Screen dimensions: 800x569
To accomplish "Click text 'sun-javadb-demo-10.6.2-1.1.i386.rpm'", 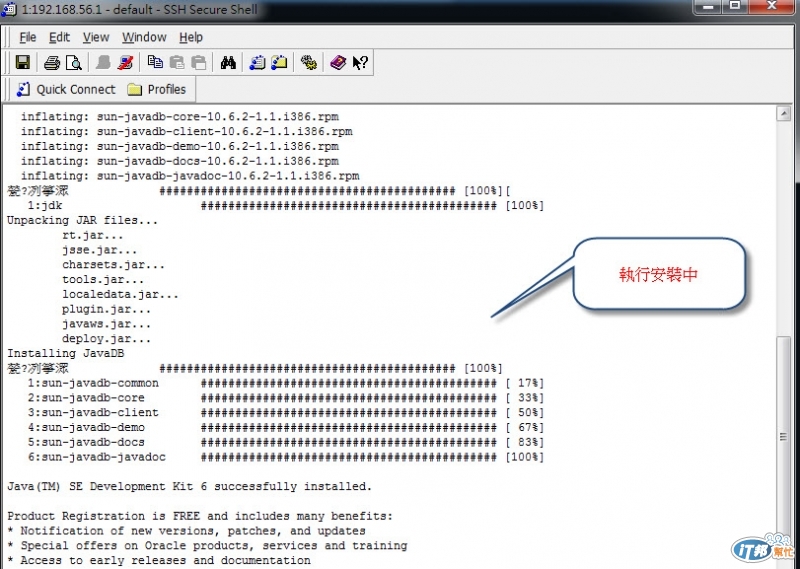I will (218, 146).
